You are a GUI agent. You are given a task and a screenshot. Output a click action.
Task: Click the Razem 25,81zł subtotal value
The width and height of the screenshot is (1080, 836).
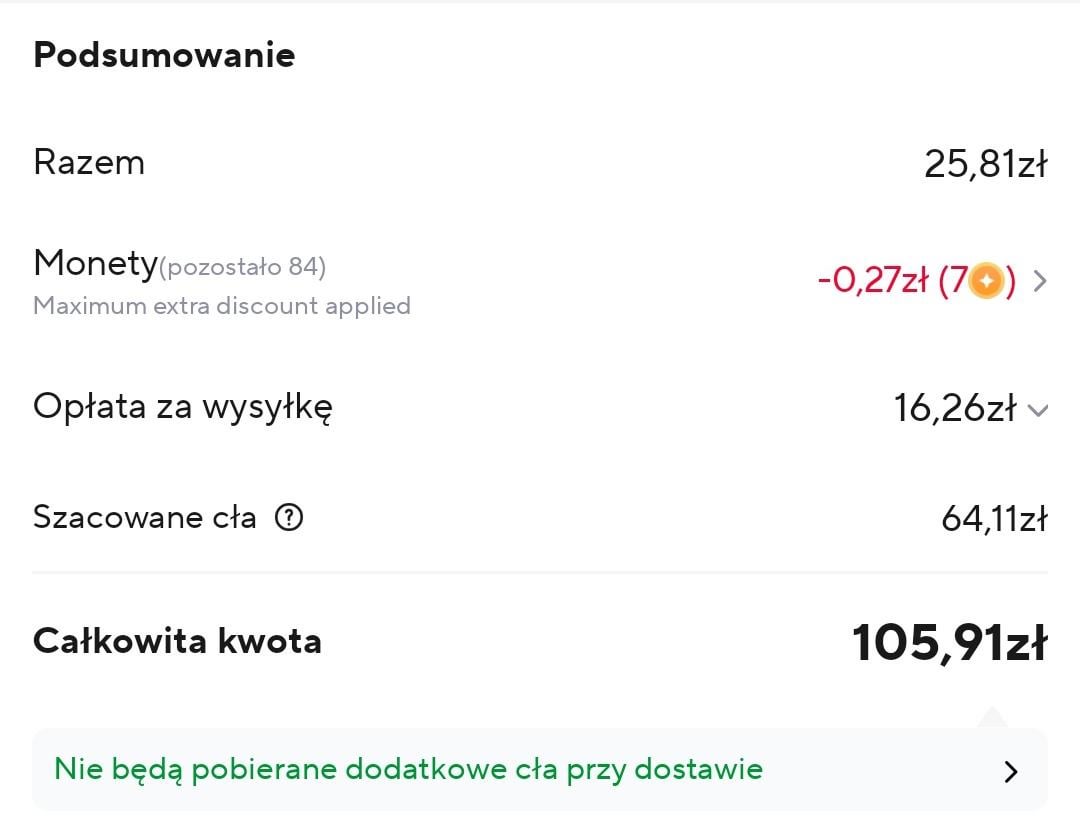(x=986, y=164)
